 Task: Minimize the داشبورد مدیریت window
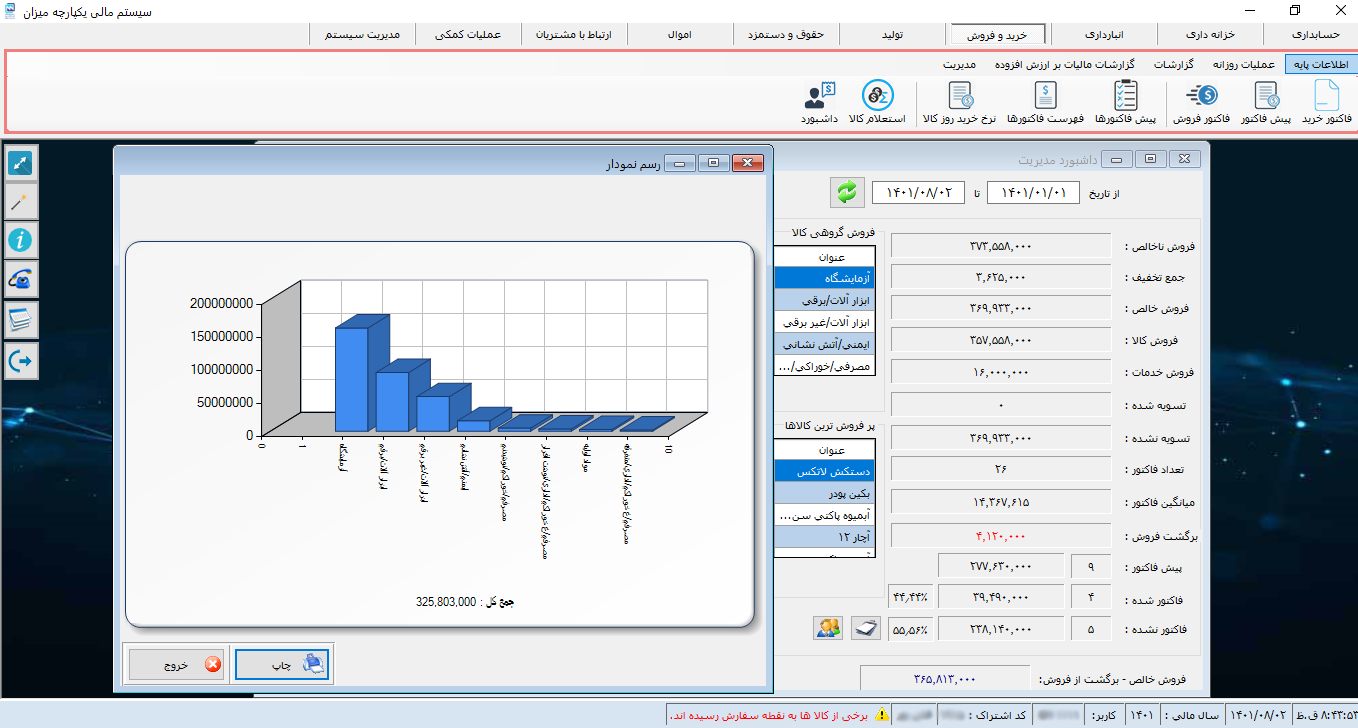1116,159
